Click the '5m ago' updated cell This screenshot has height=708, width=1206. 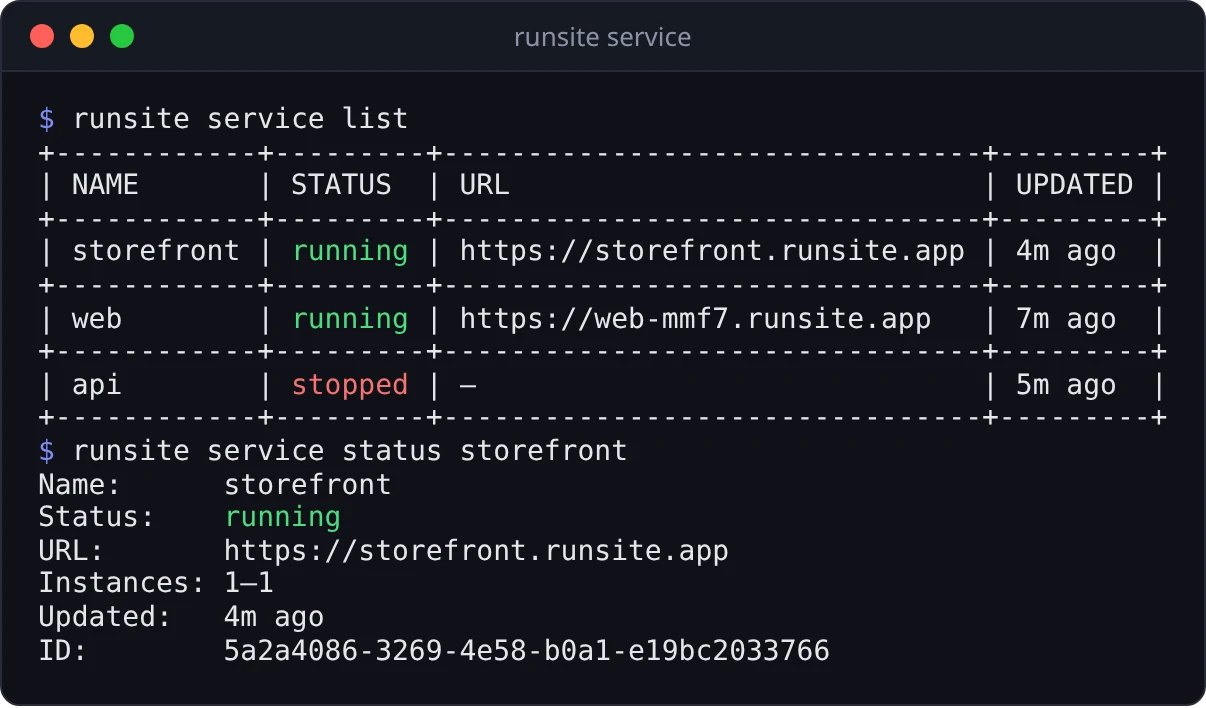(x=1066, y=385)
